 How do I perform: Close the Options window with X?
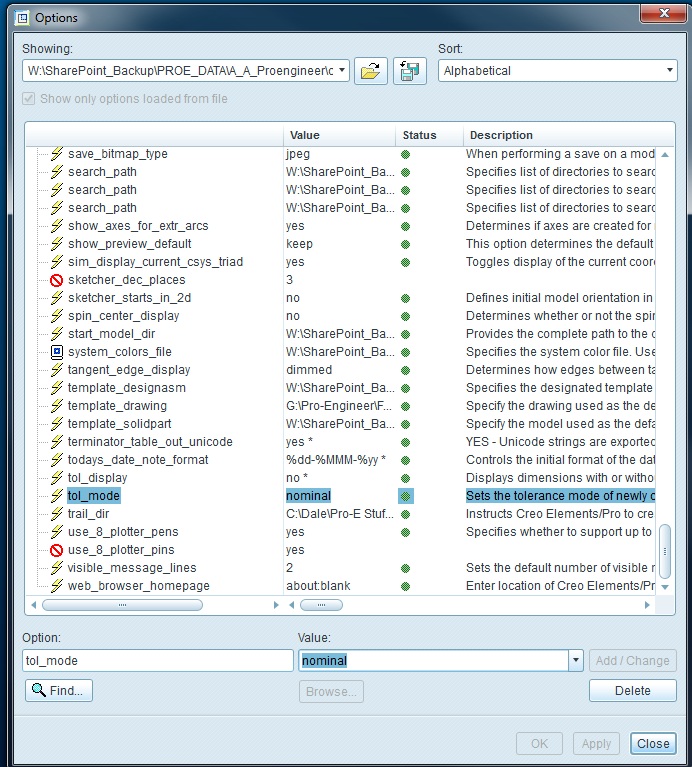pyautogui.click(x=663, y=13)
